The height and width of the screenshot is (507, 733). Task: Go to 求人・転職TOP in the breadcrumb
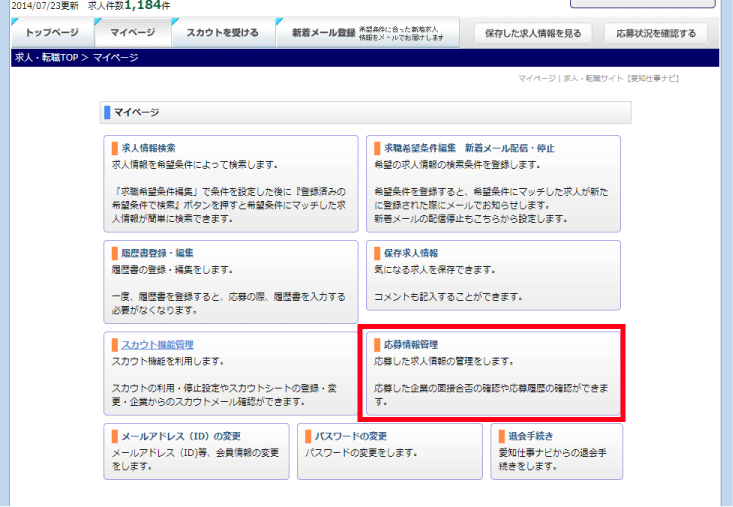(x=48, y=59)
